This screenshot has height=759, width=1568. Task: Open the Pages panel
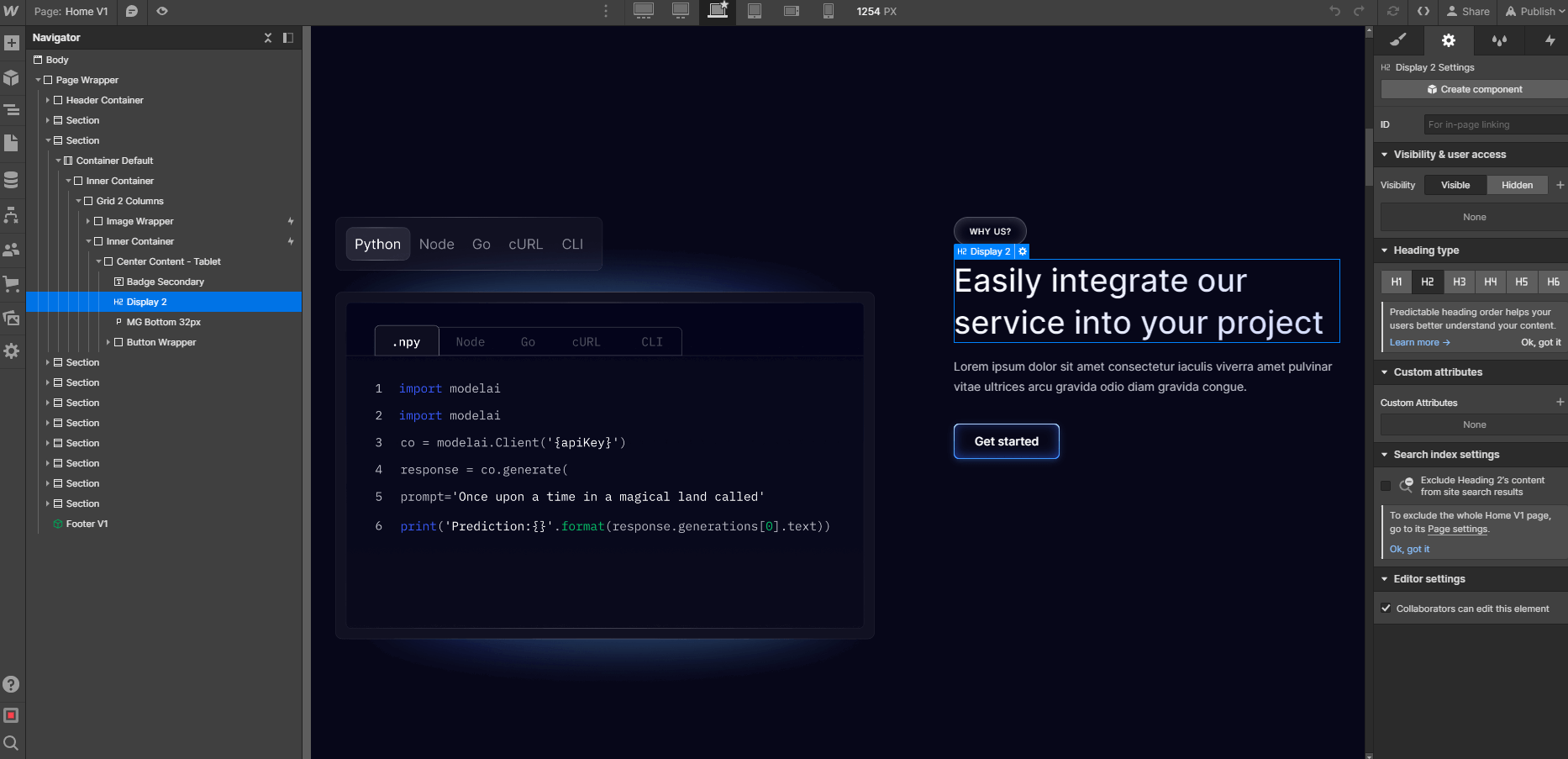(x=12, y=145)
